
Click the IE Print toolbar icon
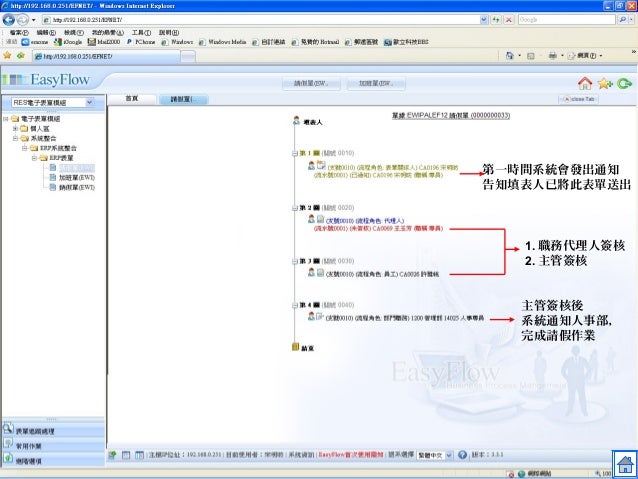click(x=552, y=56)
